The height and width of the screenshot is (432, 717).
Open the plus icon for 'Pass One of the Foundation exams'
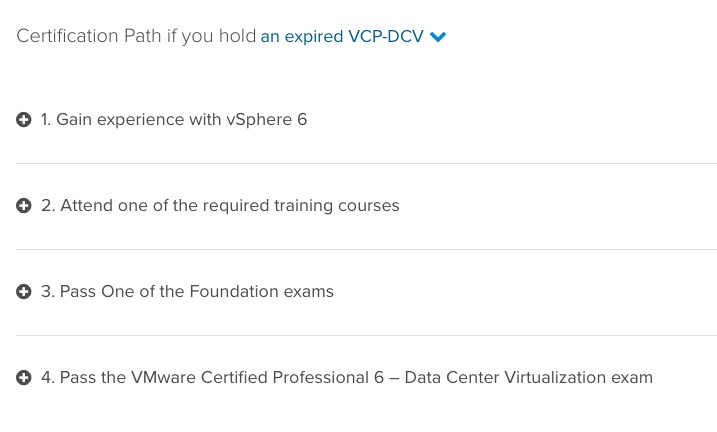click(24, 292)
